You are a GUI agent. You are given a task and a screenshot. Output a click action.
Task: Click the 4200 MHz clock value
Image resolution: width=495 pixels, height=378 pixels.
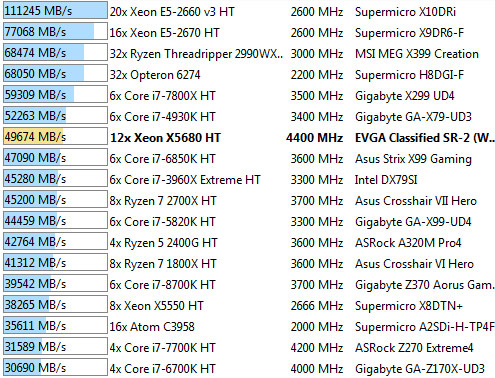317,348
